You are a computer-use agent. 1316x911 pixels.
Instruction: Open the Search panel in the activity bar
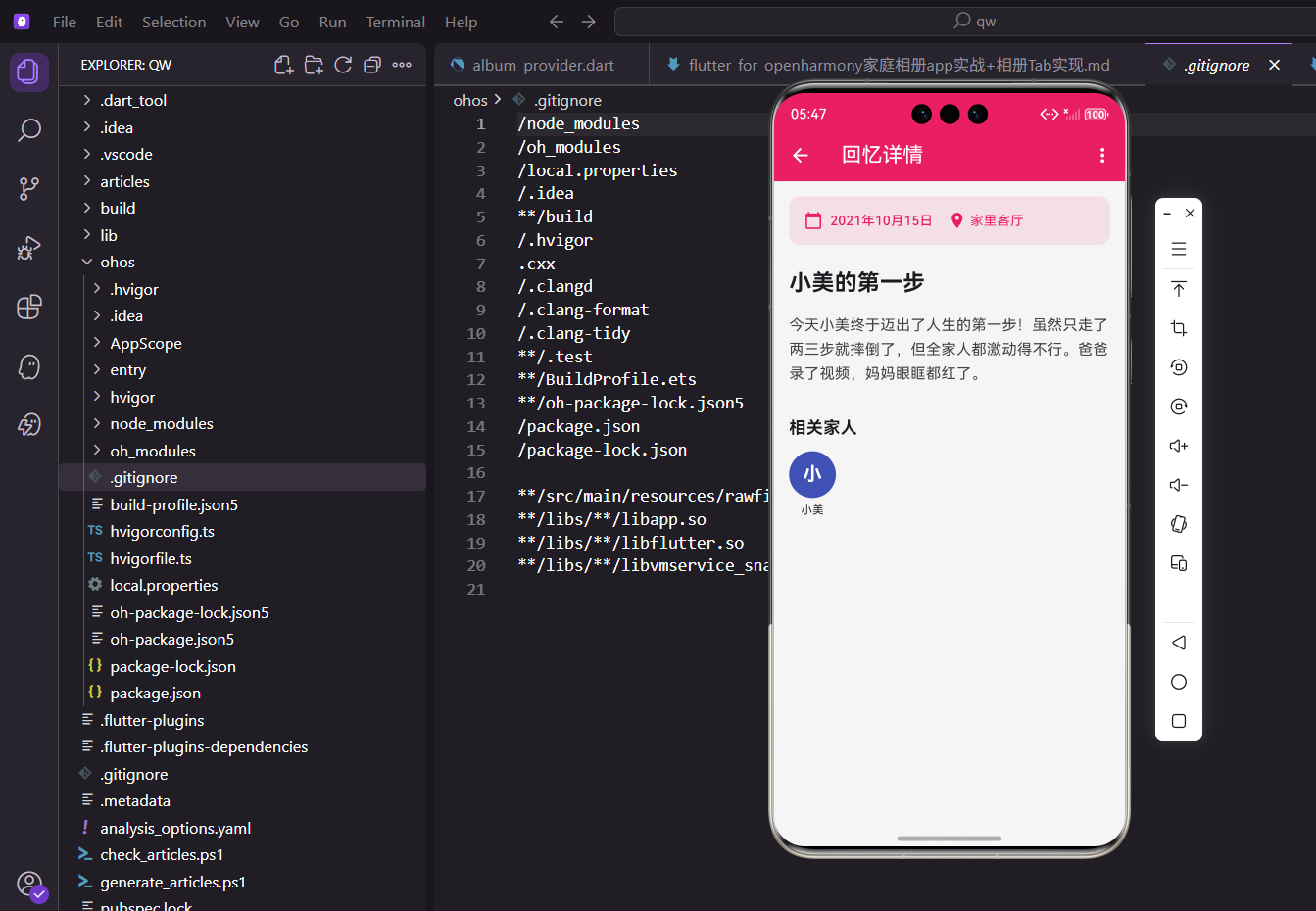coord(28,129)
